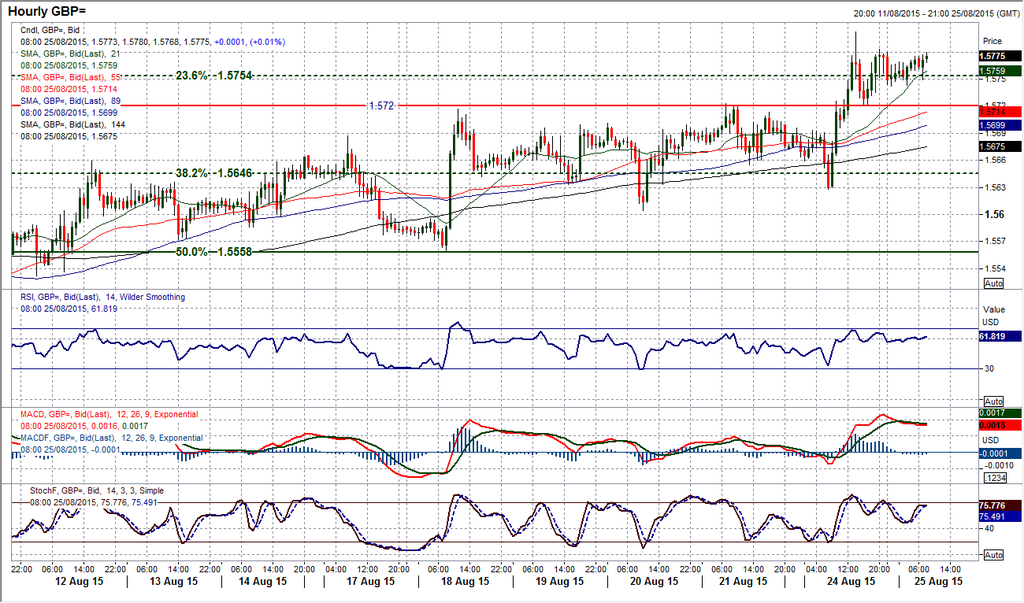Click the chart date range text at top right
The width and height of the screenshot is (1024, 603).
coord(936,13)
